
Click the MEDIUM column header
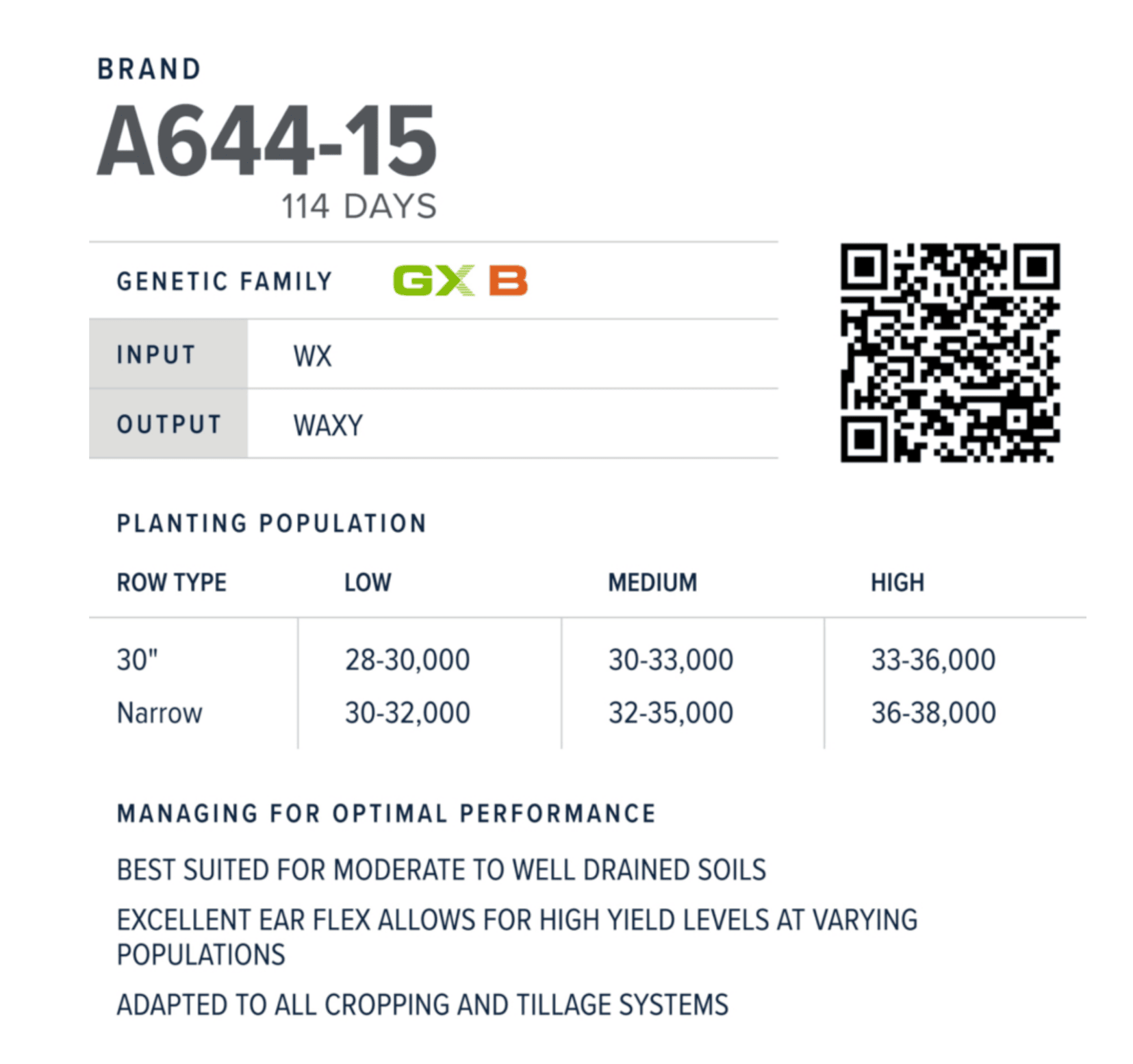[x=652, y=583]
